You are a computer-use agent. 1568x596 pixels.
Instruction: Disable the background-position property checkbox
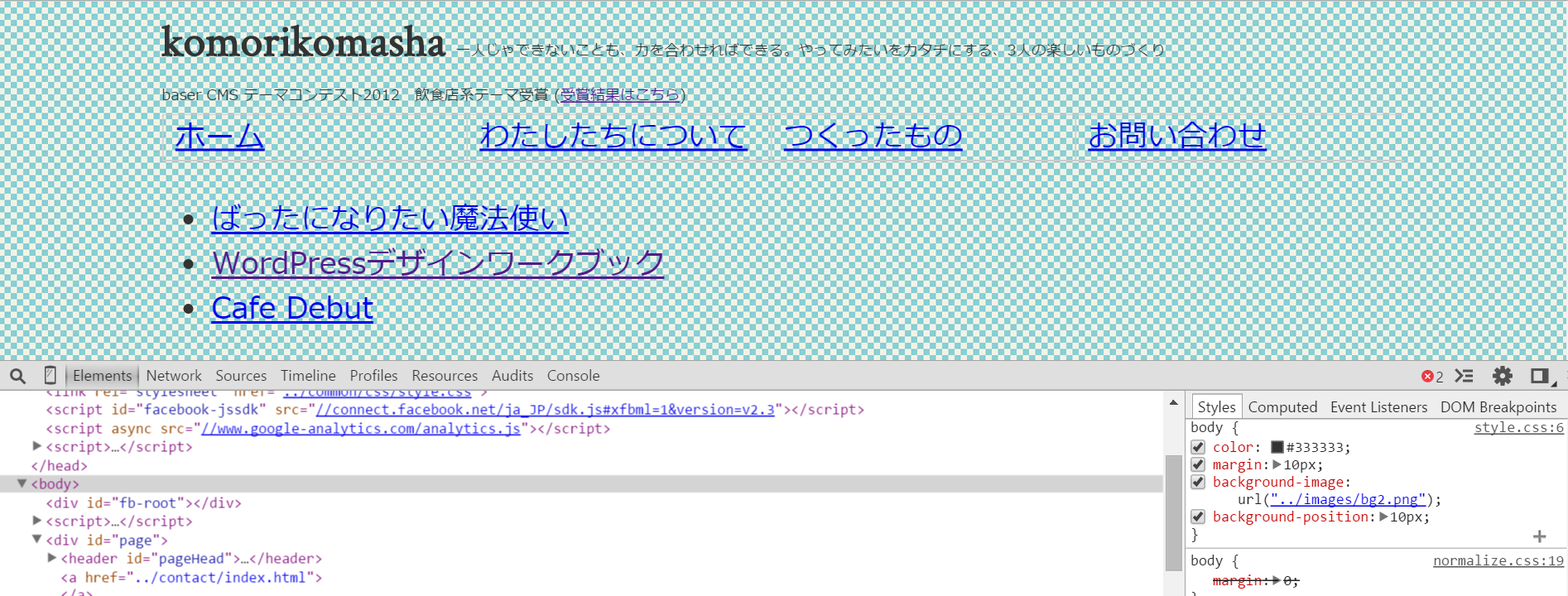pyautogui.click(x=1198, y=517)
